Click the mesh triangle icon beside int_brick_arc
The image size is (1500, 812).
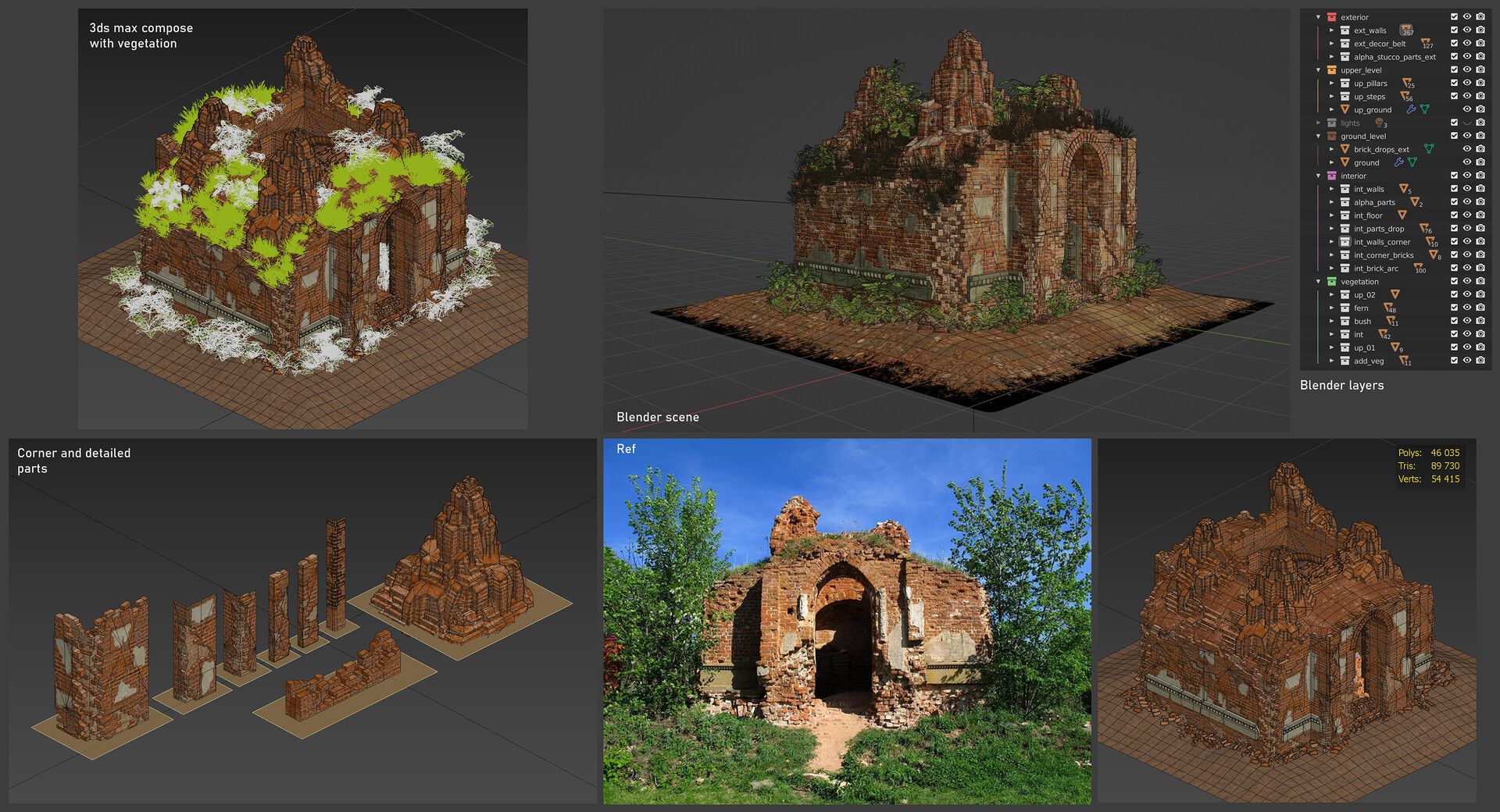coord(1420,267)
